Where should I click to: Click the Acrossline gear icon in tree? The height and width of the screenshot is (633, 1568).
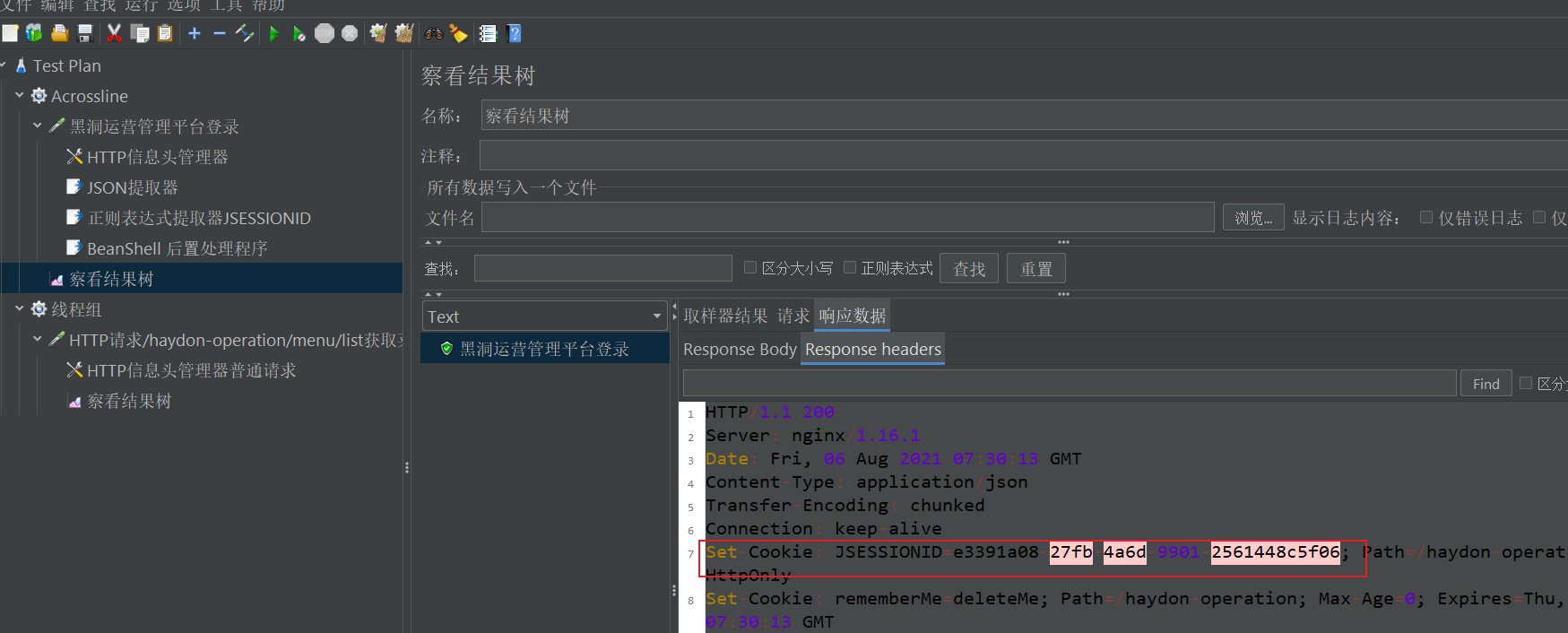tap(39, 95)
